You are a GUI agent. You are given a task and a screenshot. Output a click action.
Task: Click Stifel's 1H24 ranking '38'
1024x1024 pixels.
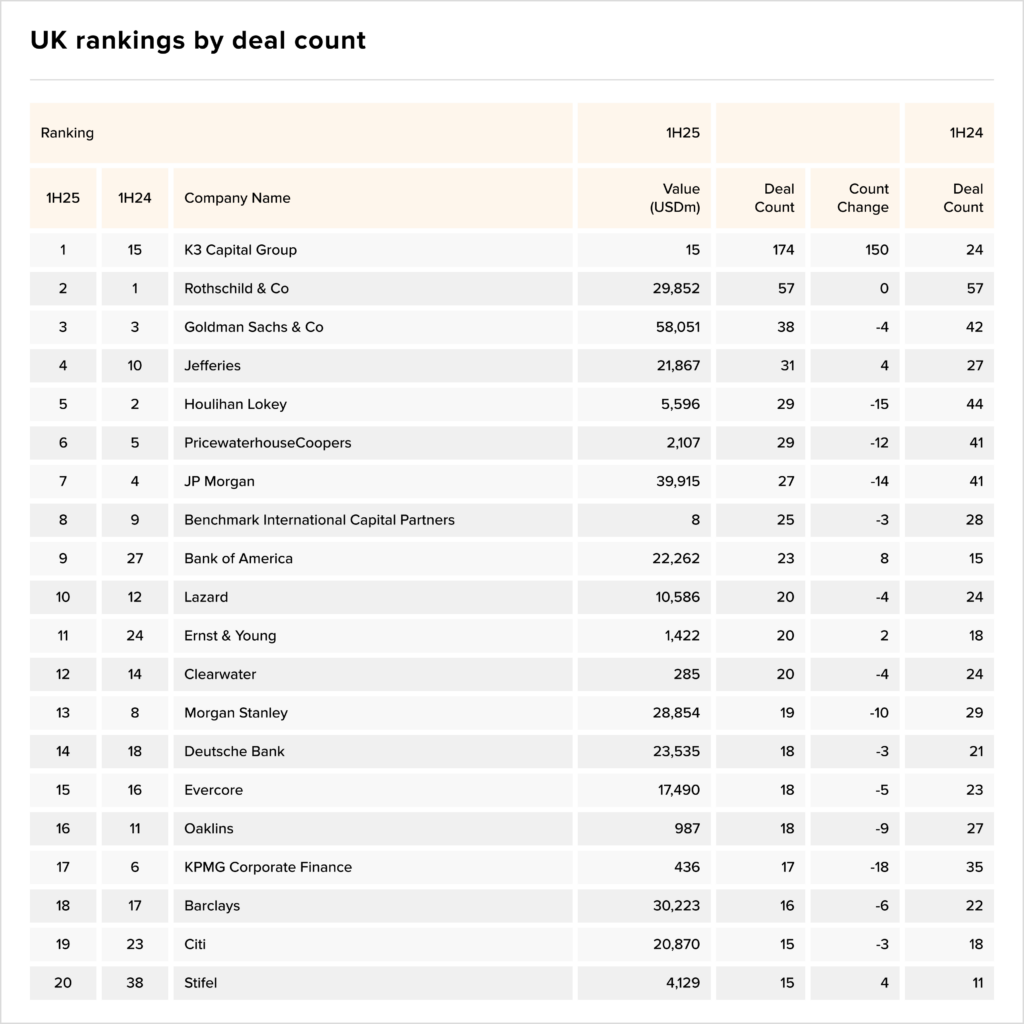[x=135, y=982]
